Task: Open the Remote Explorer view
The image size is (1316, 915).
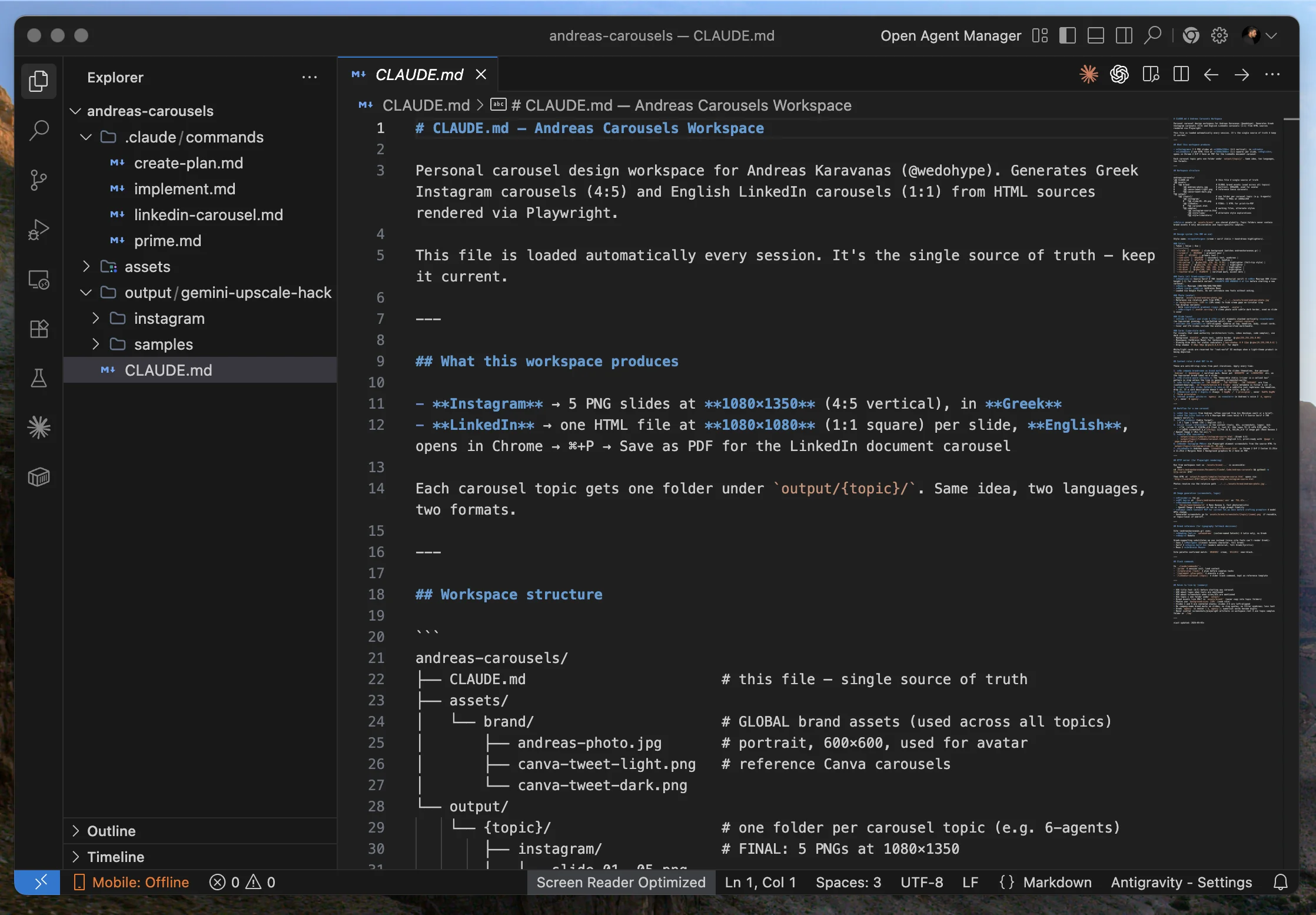Action: point(39,279)
